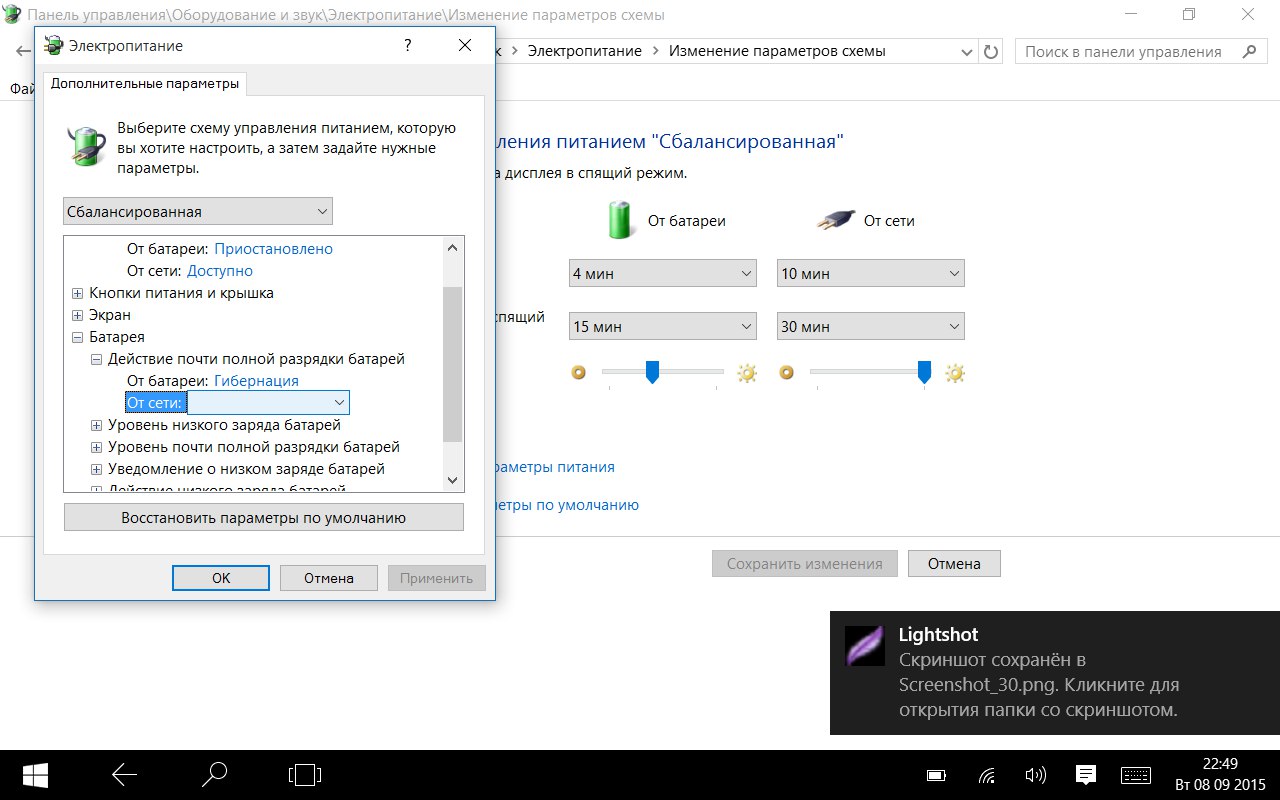Click the Windows Start button
1280x800 pixels.
tap(36, 774)
